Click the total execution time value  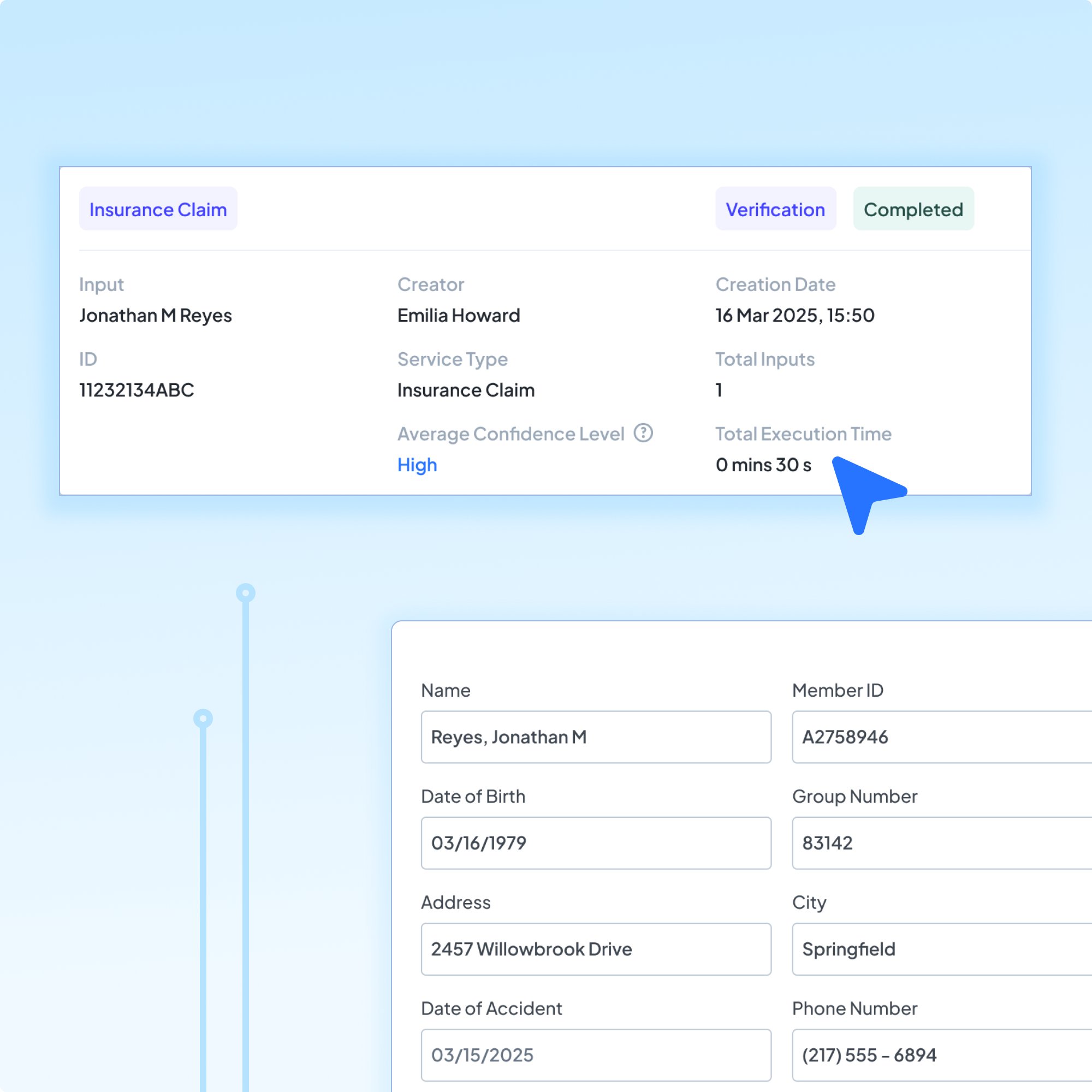tap(763, 465)
